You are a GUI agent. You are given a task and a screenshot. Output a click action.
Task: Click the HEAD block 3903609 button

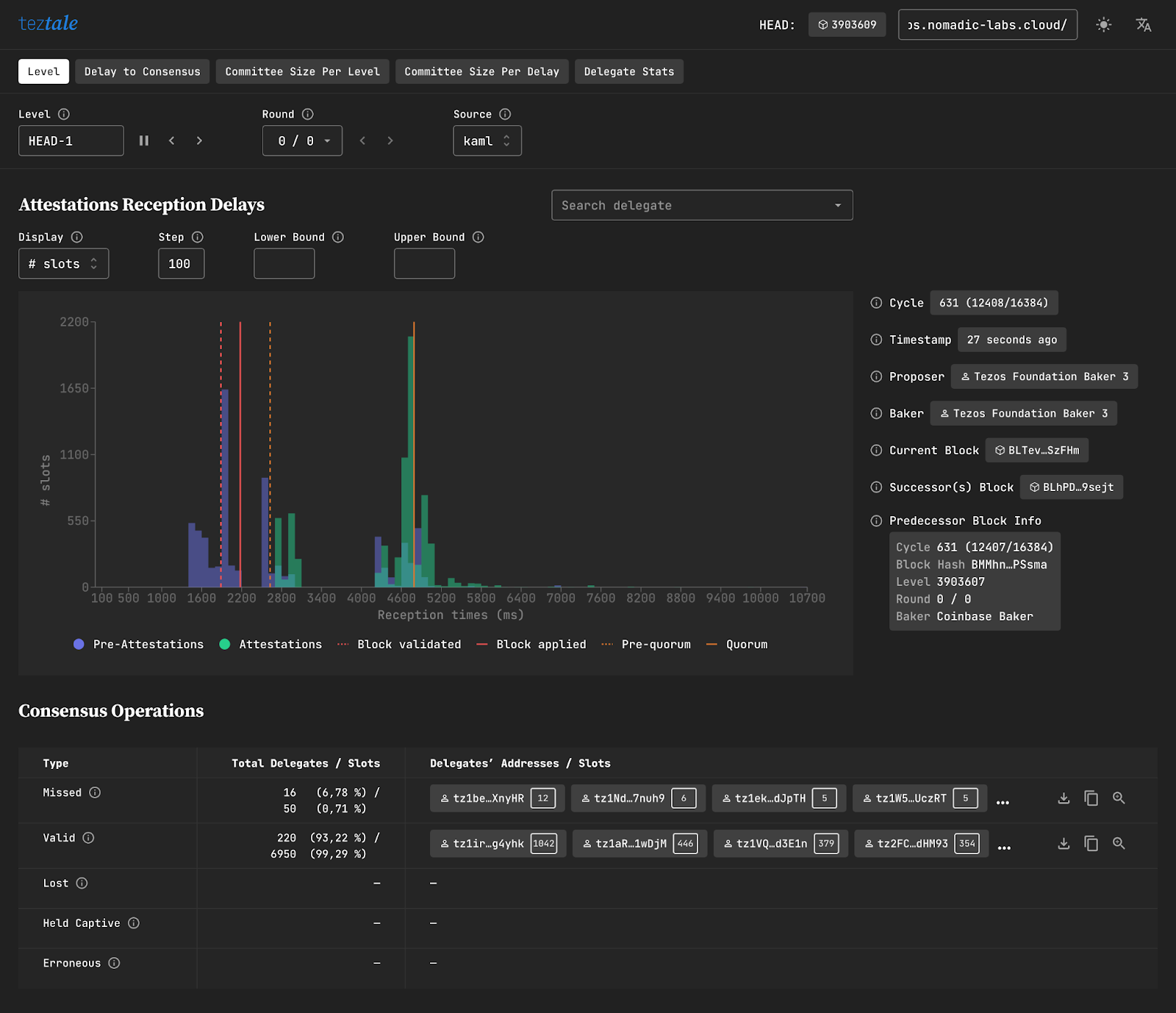point(847,25)
